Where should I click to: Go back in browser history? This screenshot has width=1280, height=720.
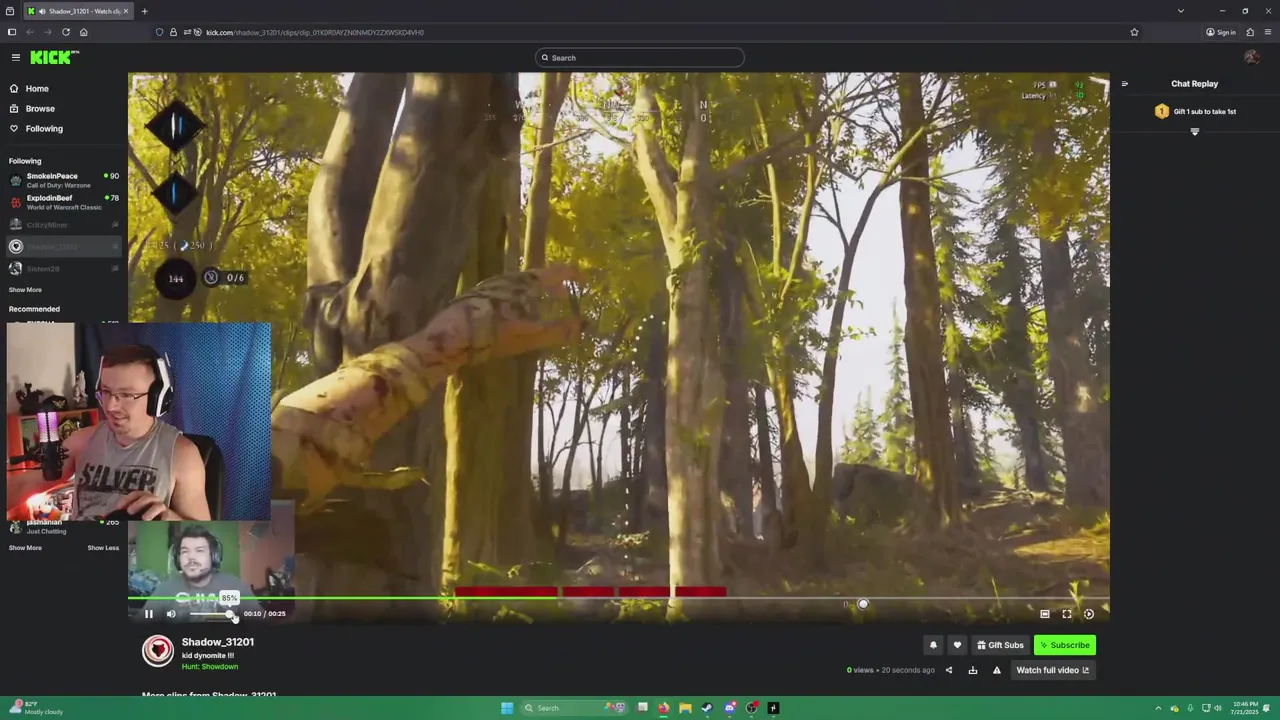[x=29, y=32]
